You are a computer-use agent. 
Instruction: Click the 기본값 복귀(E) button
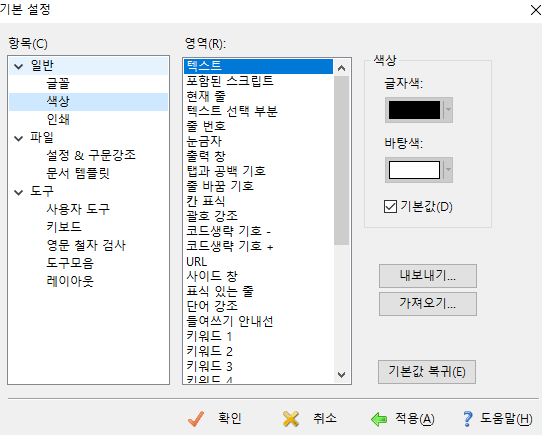(x=427, y=372)
